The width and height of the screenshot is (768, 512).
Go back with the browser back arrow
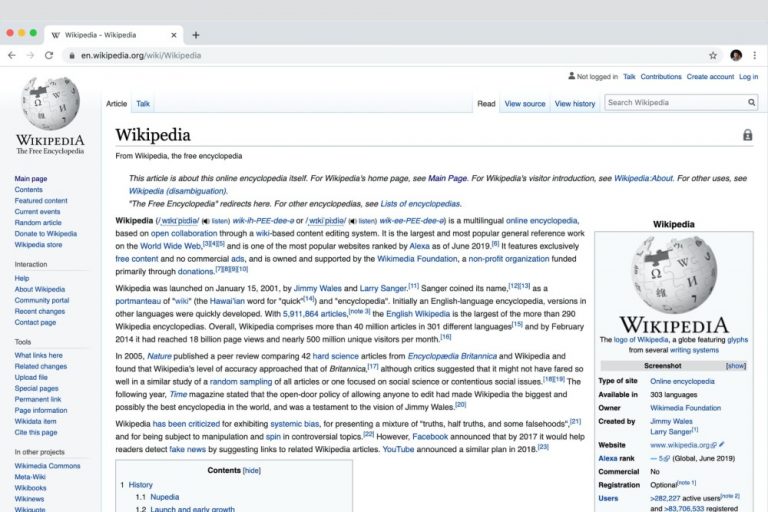pyautogui.click(x=12, y=55)
